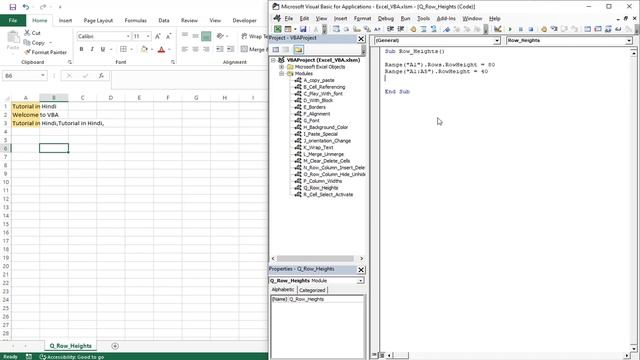Viewport: 640px width, 360px height.
Task: Toggle Underline formatting in Excel ribbon
Action: point(103,49)
